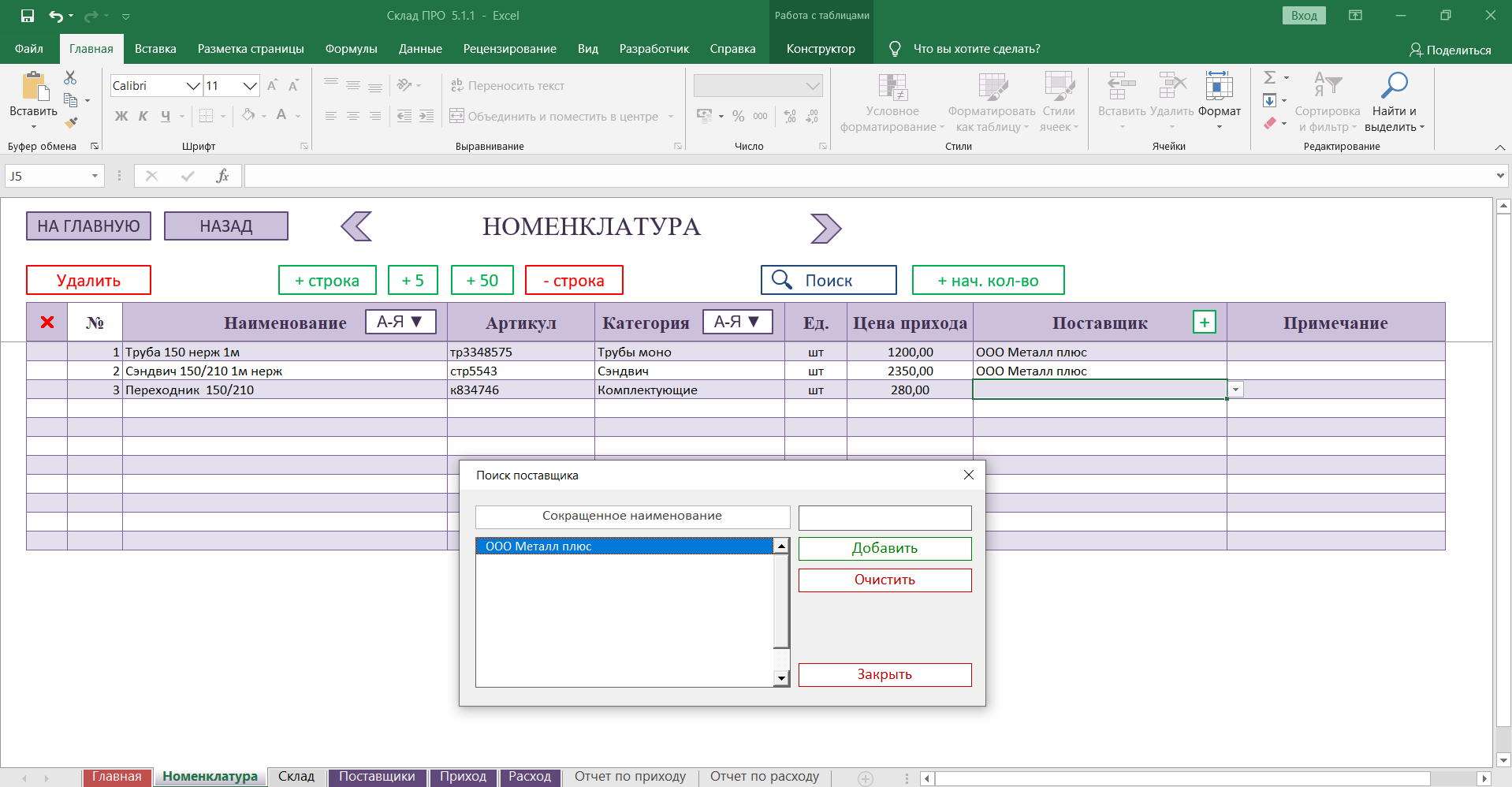1512x787 pixels.
Task: Click the Save icon in title bar
Action: (x=28, y=16)
